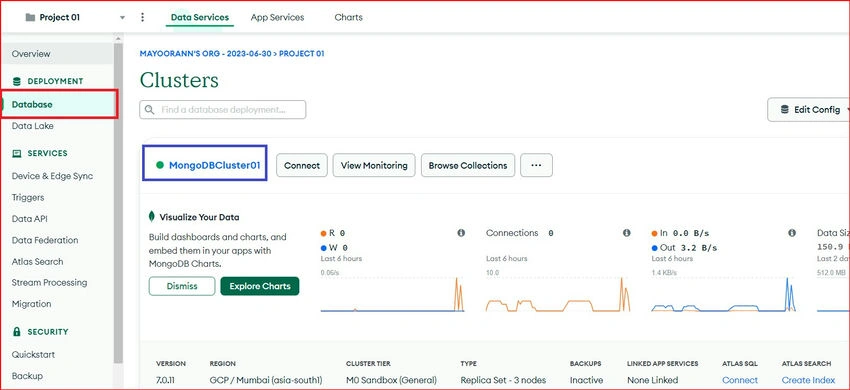Viewport: 850px width, 390px height.
Task: Switch to the App Services tab
Action: point(278,17)
